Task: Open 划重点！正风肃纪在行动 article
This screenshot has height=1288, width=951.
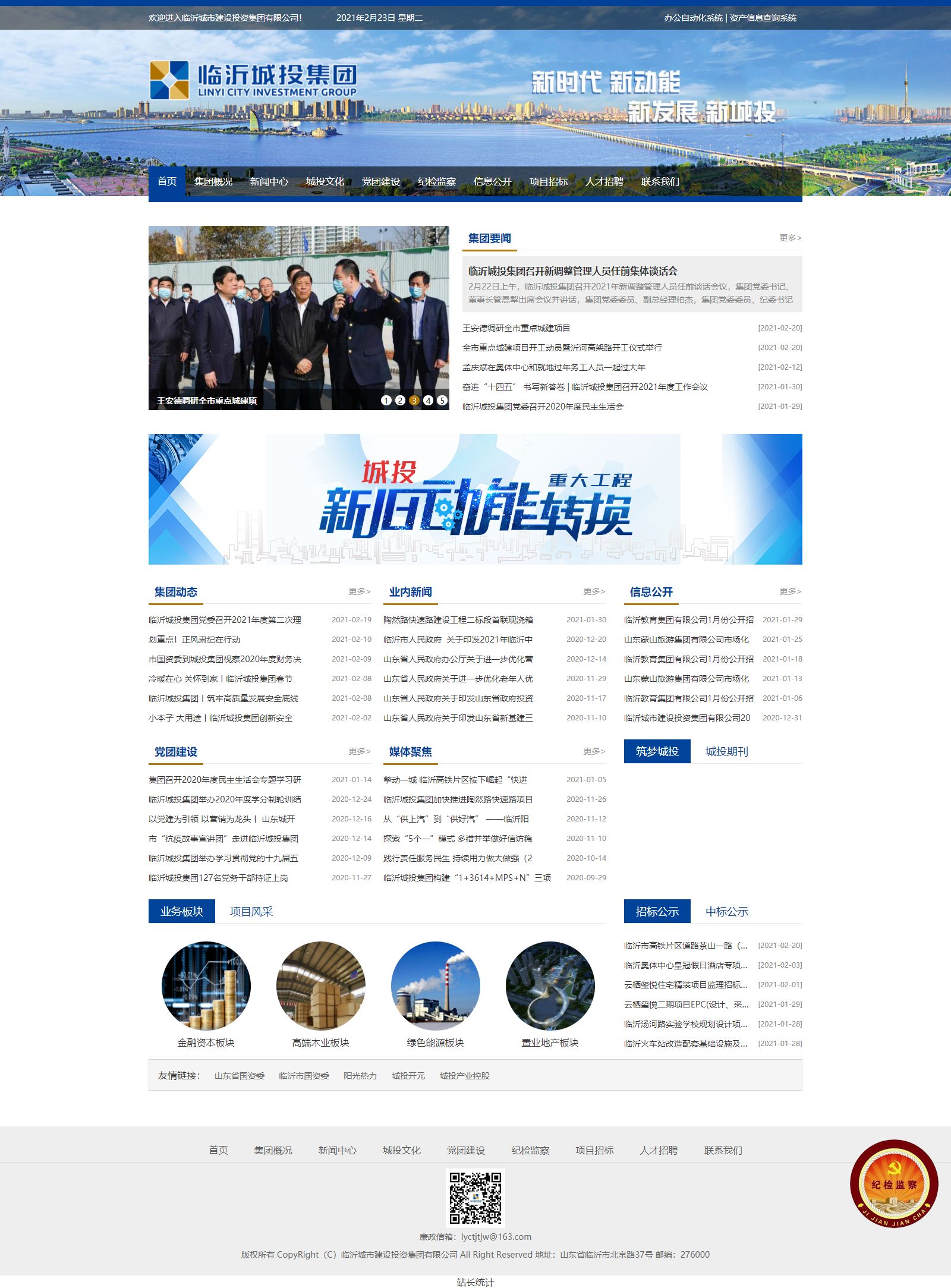Action: 194,640
